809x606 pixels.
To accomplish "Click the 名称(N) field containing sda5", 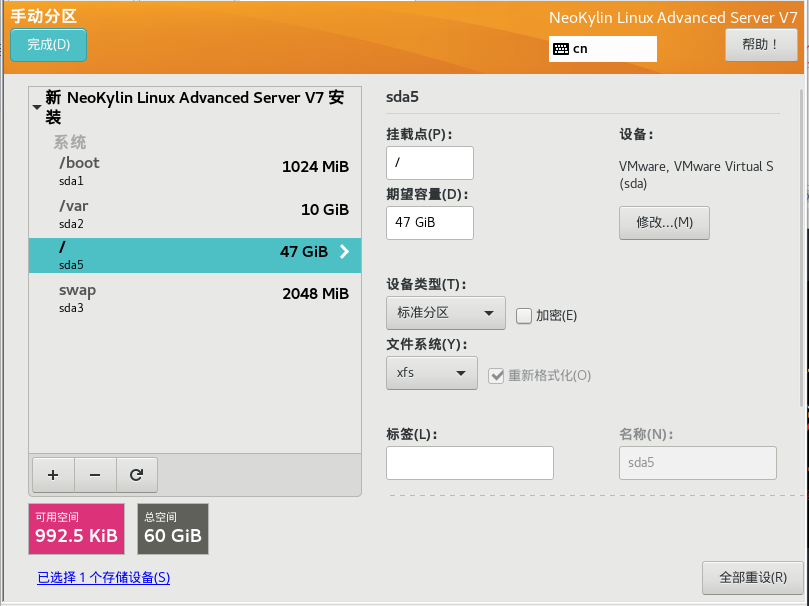I will [698, 463].
